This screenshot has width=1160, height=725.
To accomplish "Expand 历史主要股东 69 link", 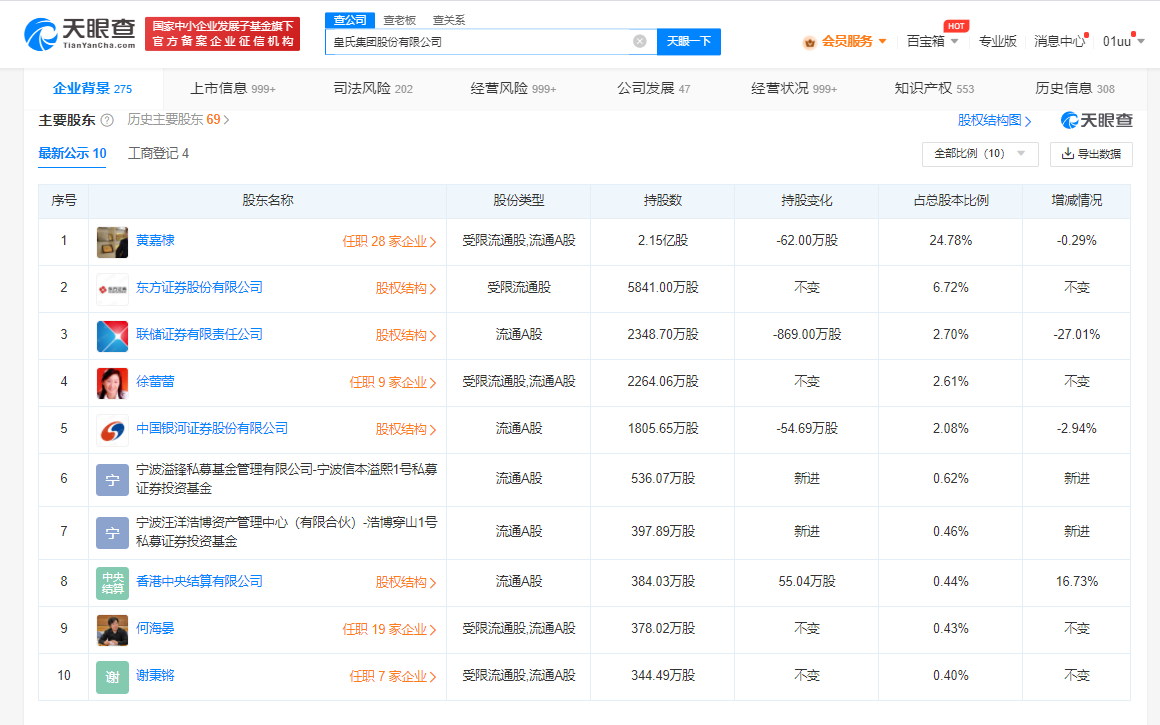I will [178, 120].
